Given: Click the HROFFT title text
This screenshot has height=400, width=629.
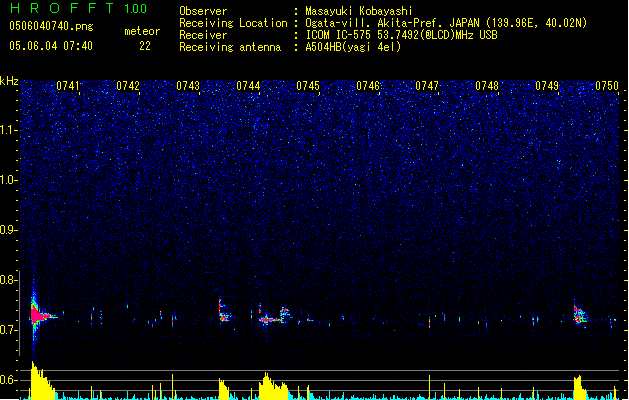Looking at the screenshot, I should tap(62, 8).
